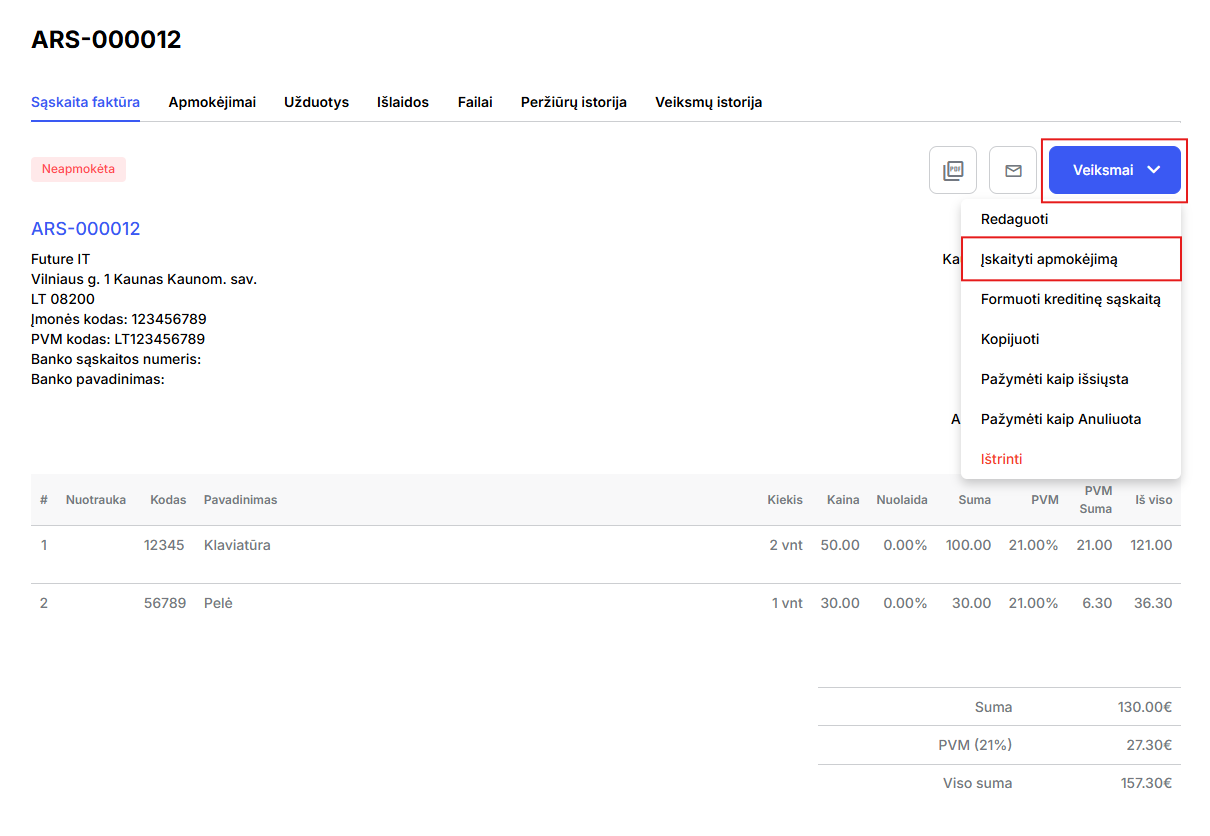The height and width of the screenshot is (836, 1210).
Task: Click the 130.00€ Suma value
Action: (x=1145, y=707)
